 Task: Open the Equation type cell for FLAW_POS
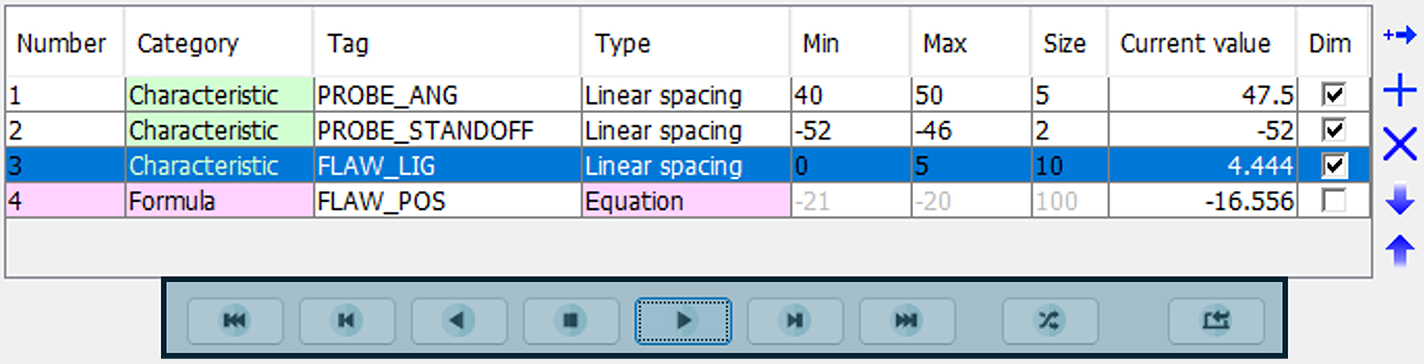(685, 201)
